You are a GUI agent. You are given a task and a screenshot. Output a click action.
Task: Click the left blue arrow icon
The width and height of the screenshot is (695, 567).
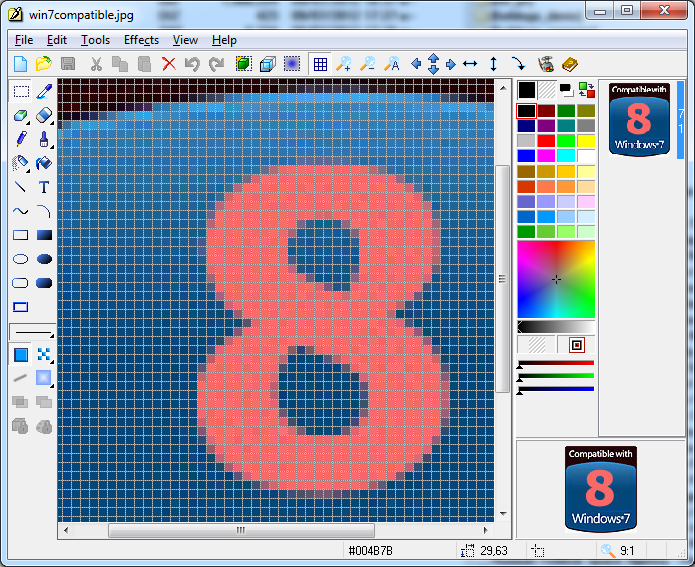[416, 64]
